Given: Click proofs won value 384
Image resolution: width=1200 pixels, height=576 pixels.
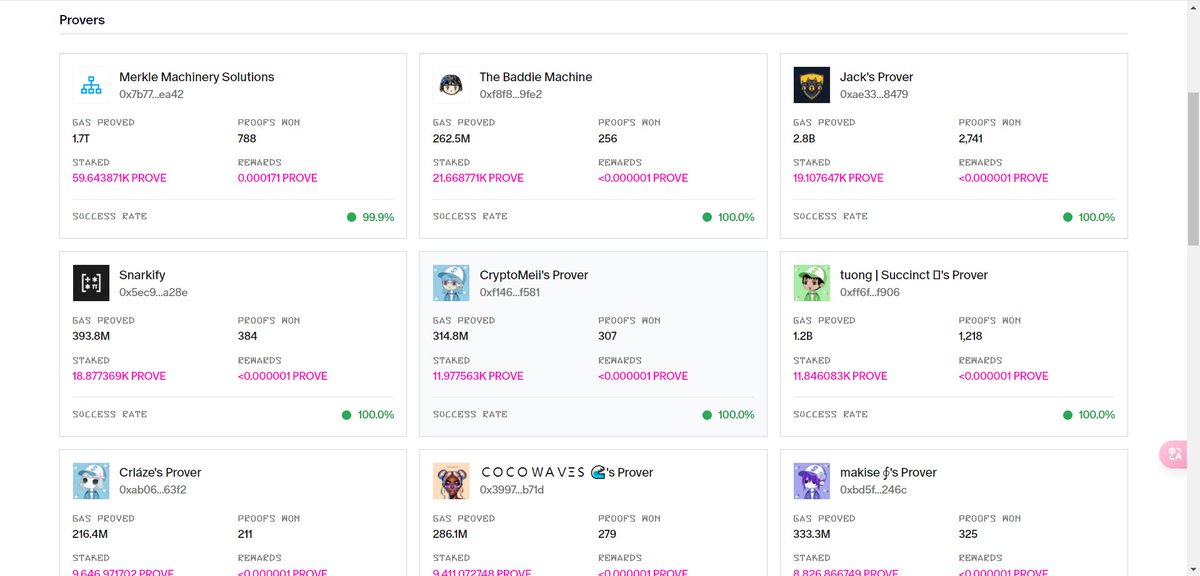Looking at the screenshot, I should point(247,337).
